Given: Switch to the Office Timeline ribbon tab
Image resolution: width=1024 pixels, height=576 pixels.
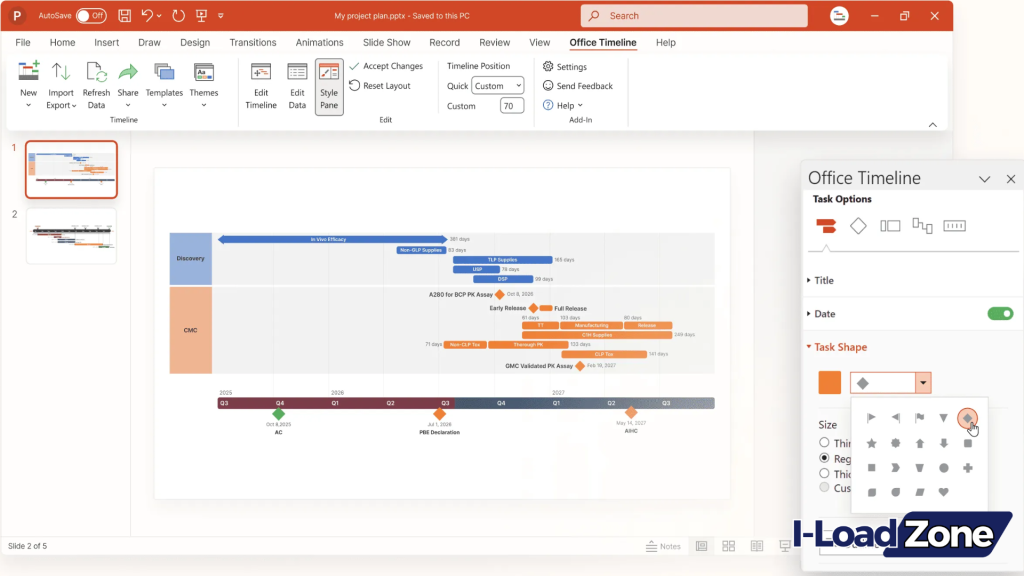Looking at the screenshot, I should tap(601, 42).
